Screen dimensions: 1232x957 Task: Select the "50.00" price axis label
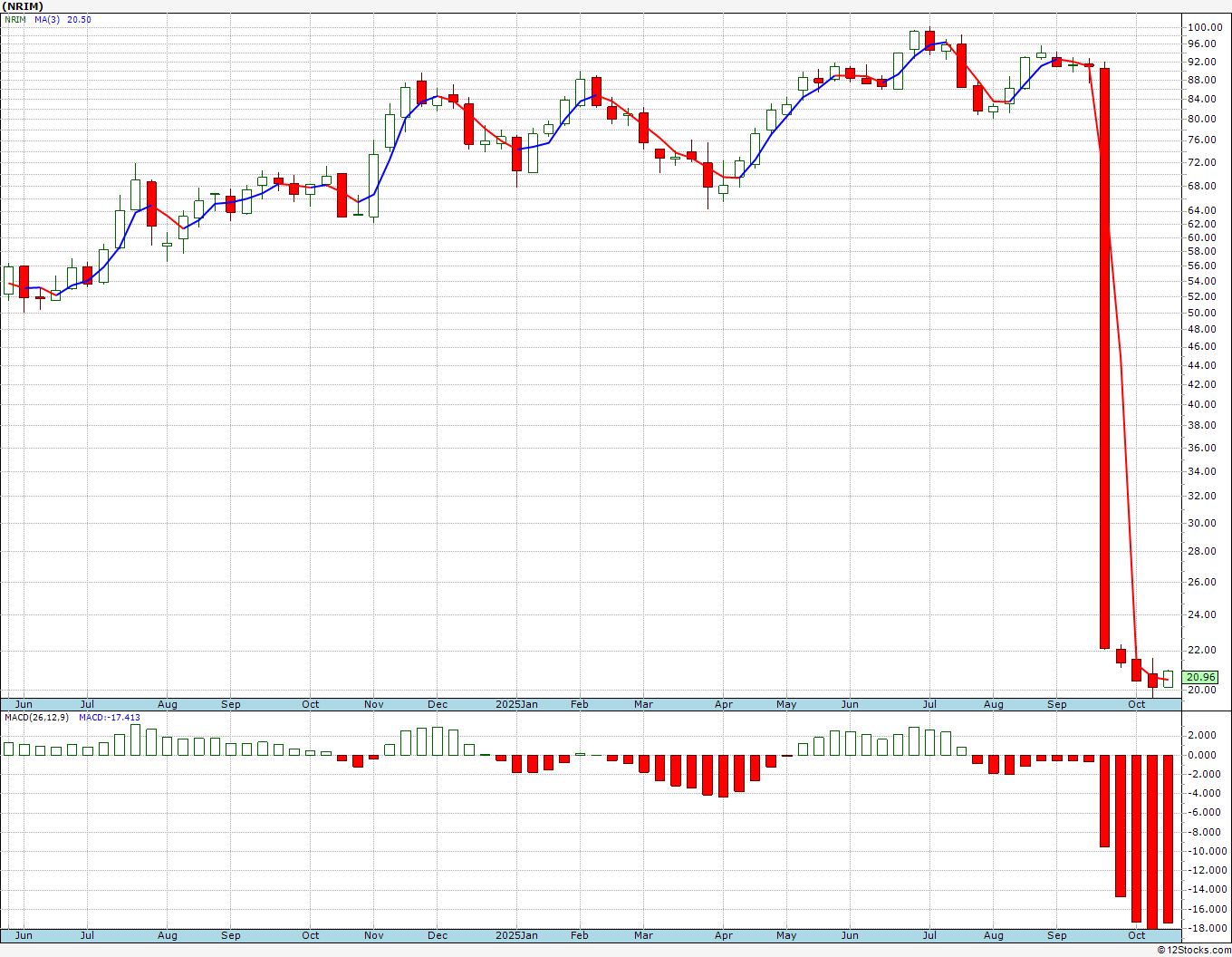coord(1201,313)
